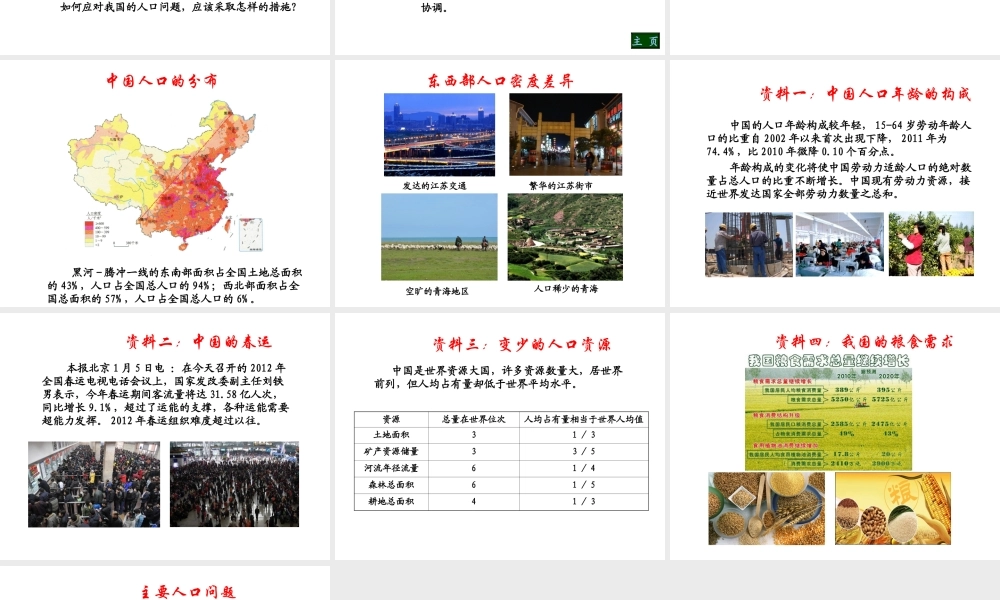Click the corn and 粮 character photo
The image size is (1000, 600).
(x=893, y=508)
